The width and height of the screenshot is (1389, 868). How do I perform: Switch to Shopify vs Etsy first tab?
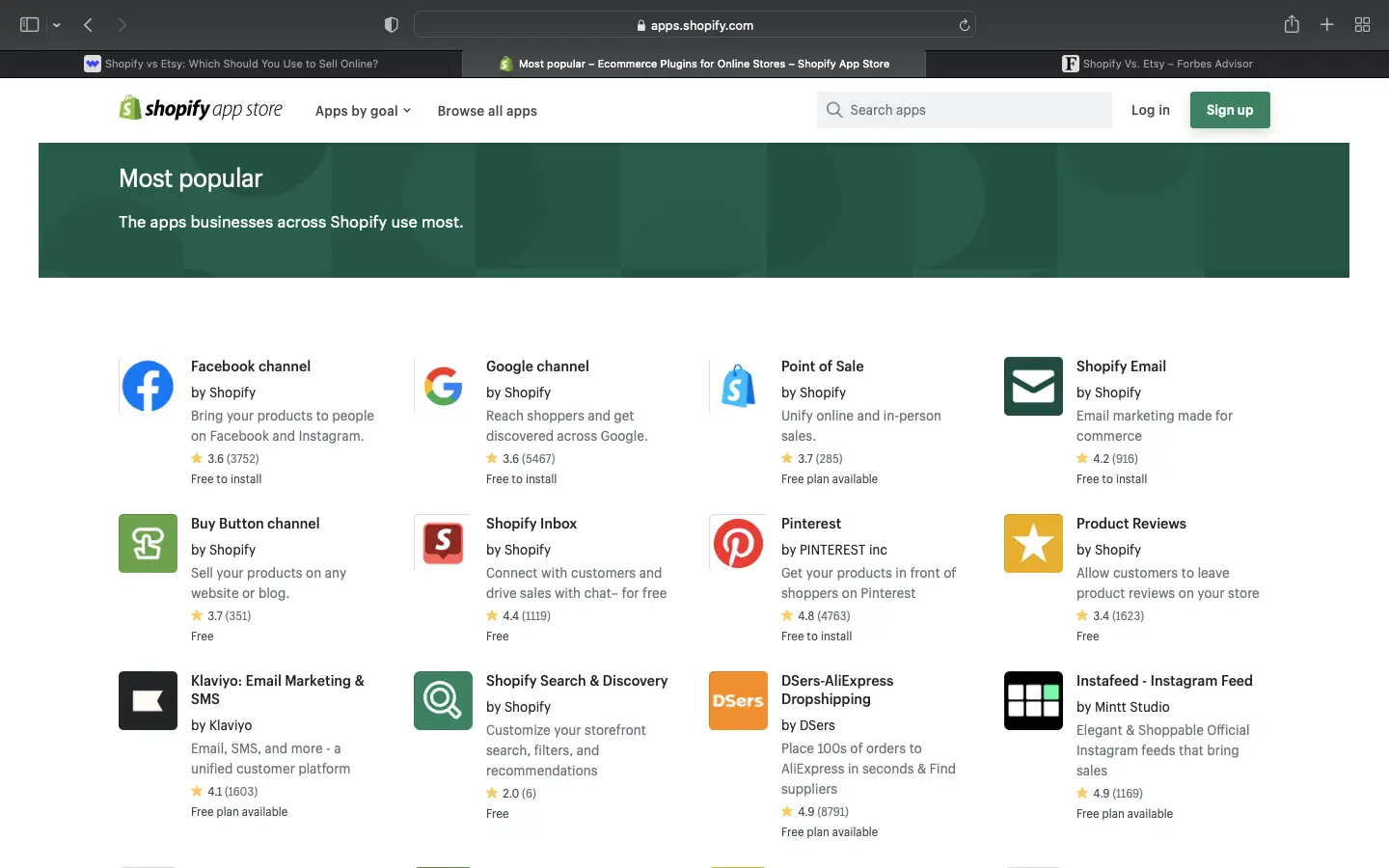point(231,64)
